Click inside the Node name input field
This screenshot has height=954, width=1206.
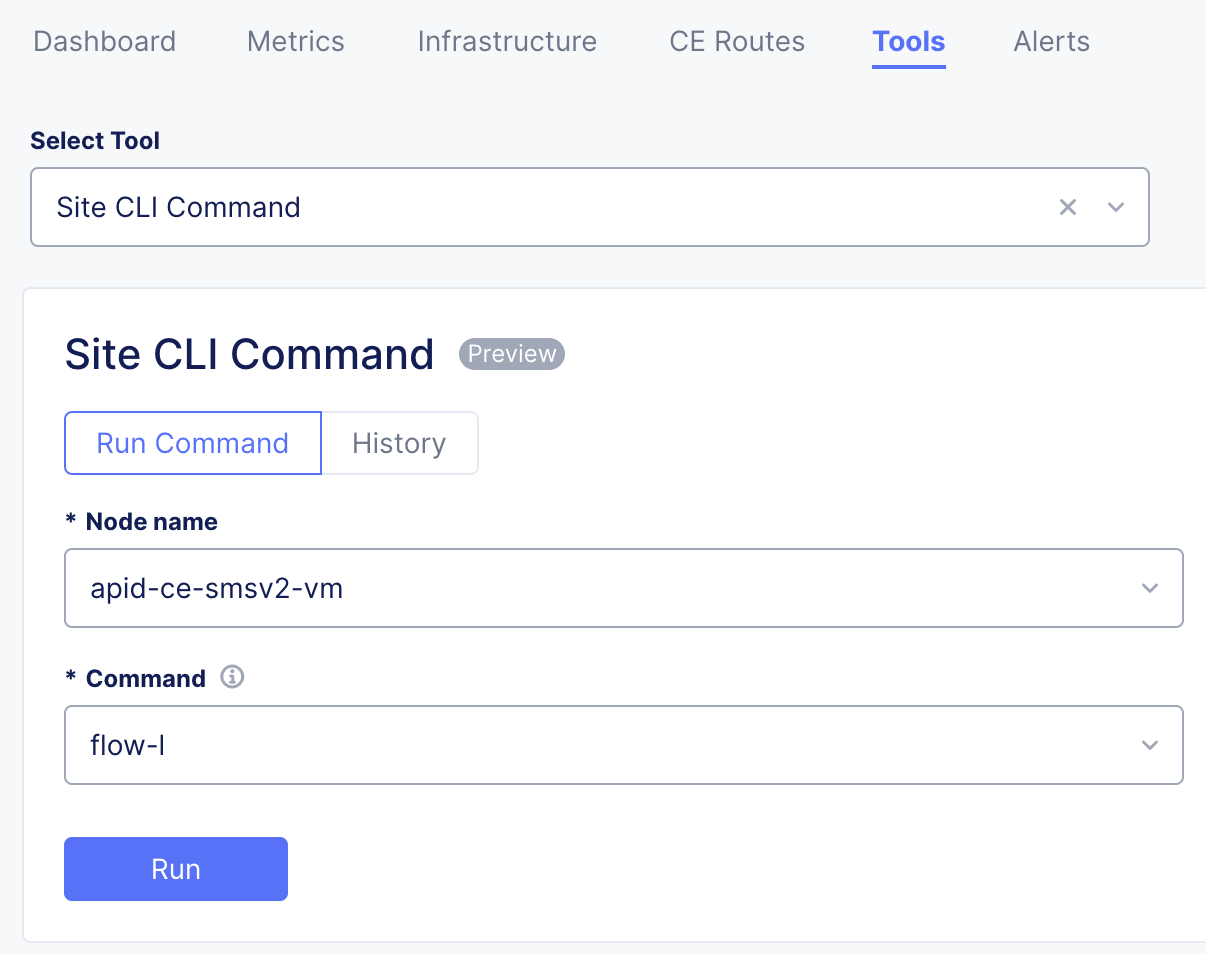pos(400,588)
